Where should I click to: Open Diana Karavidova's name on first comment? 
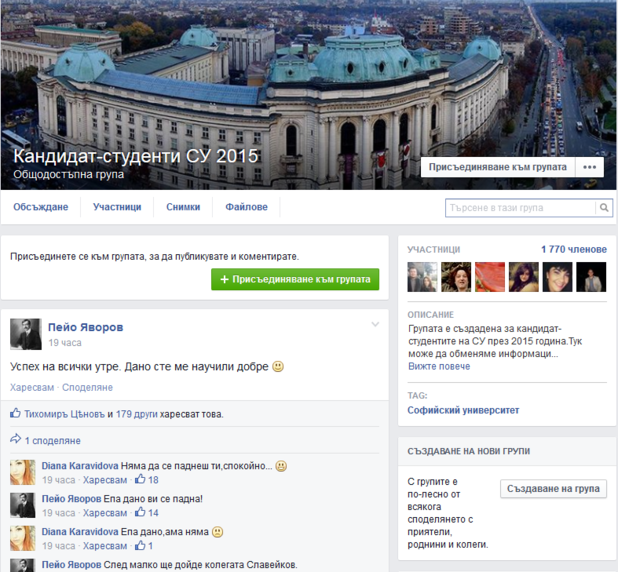click(x=80, y=466)
